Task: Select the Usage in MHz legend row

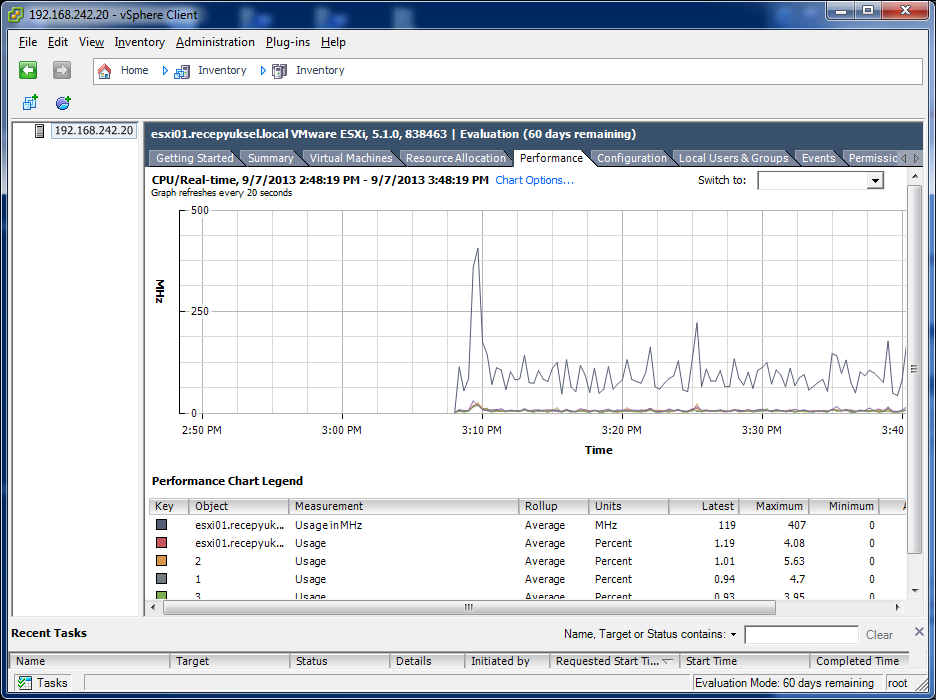Action: click(x=528, y=525)
